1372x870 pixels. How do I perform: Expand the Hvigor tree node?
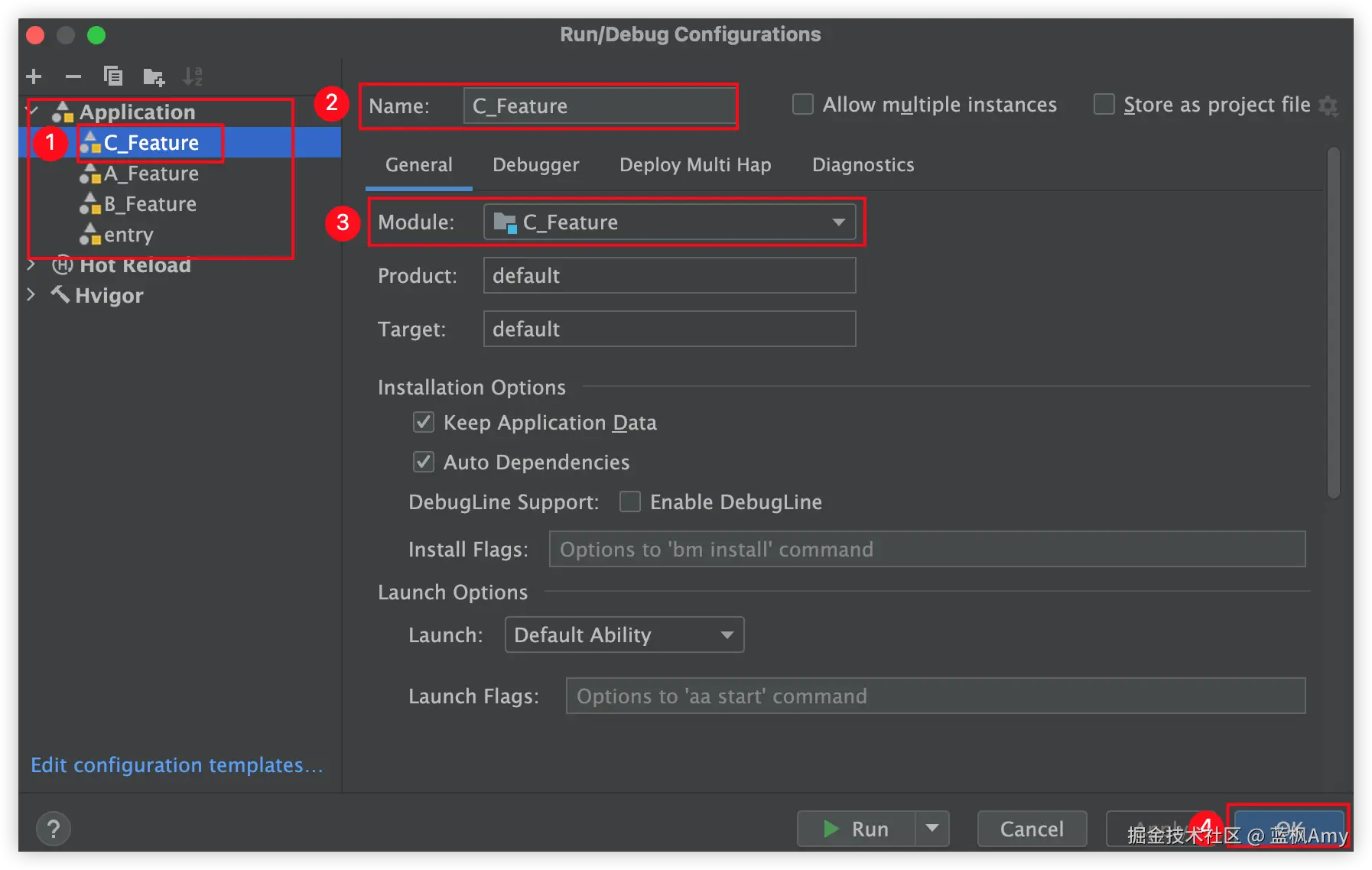pyautogui.click(x=31, y=295)
